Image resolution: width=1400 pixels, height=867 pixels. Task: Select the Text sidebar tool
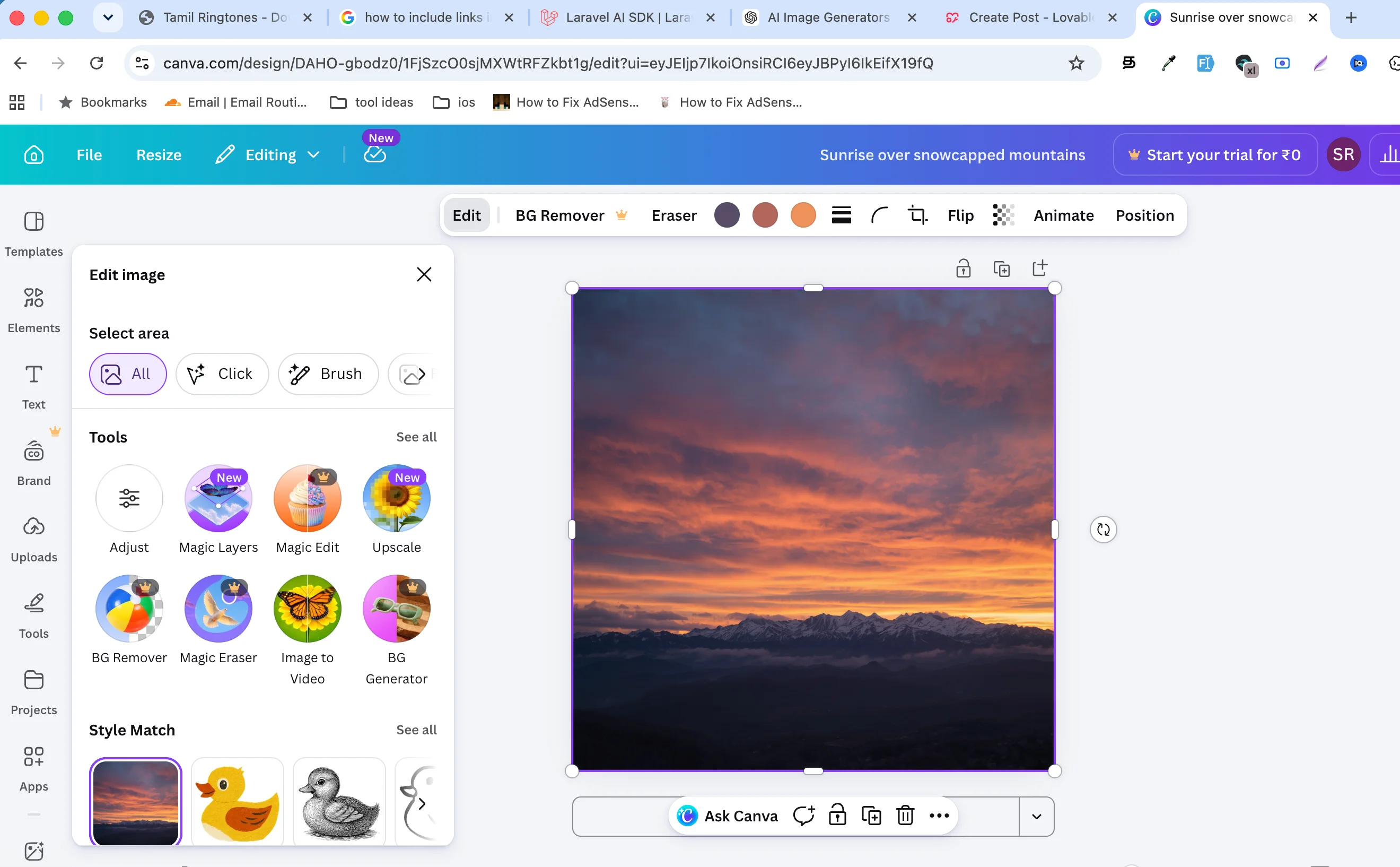34,386
